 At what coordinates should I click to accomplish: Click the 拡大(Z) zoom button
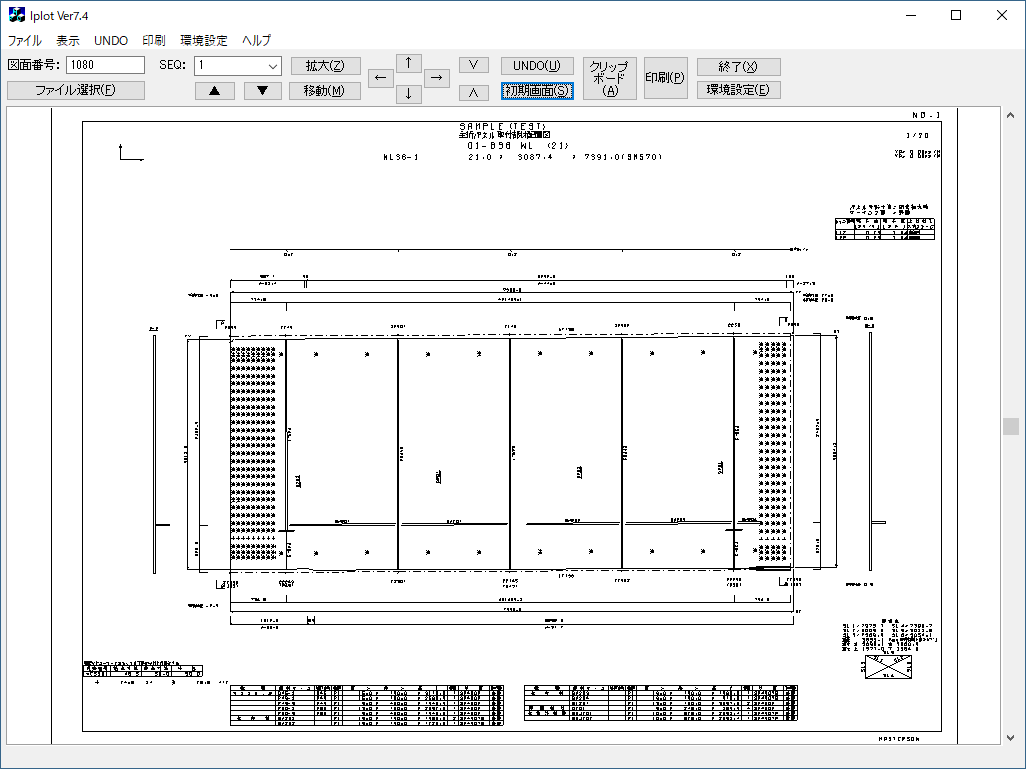pyautogui.click(x=326, y=66)
